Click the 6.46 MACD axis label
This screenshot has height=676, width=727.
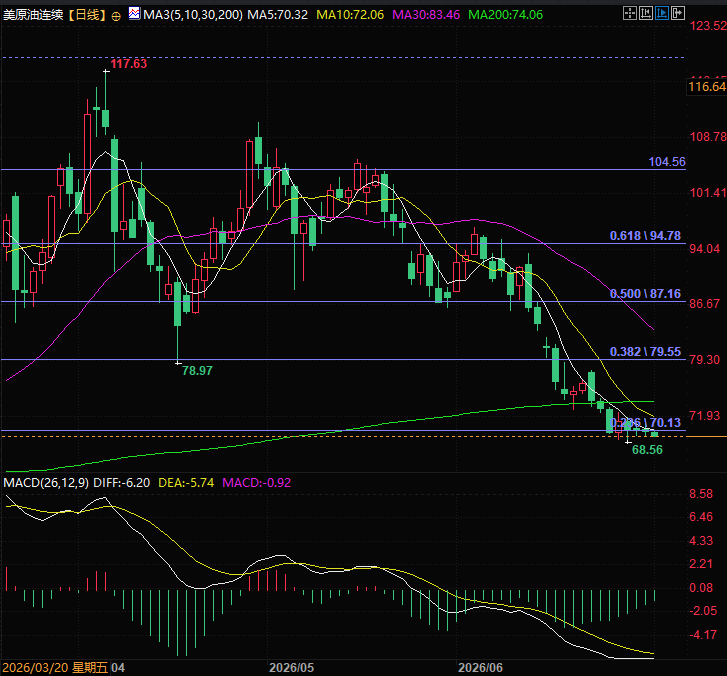point(701,517)
